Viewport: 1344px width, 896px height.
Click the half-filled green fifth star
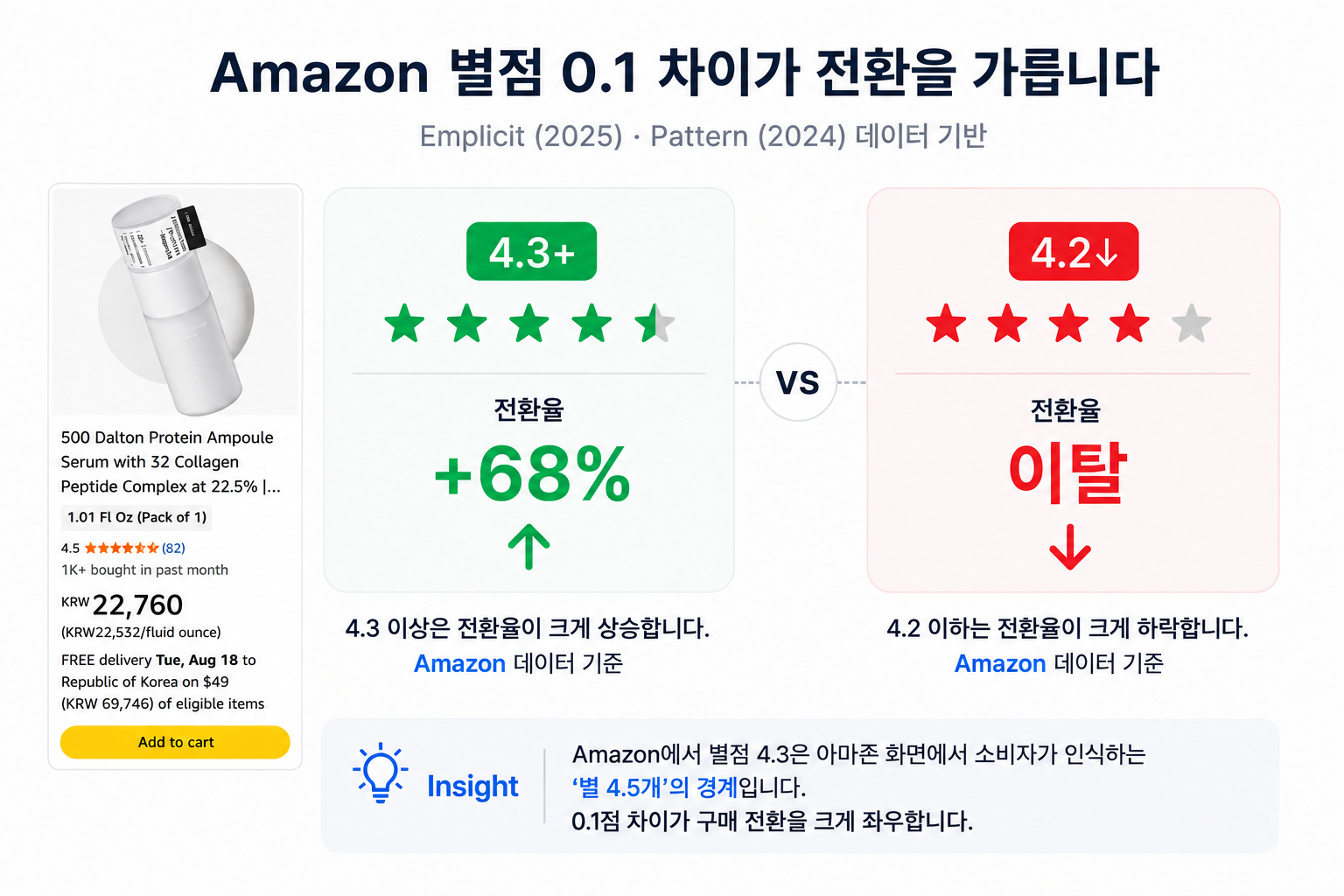pyautogui.click(x=655, y=324)
